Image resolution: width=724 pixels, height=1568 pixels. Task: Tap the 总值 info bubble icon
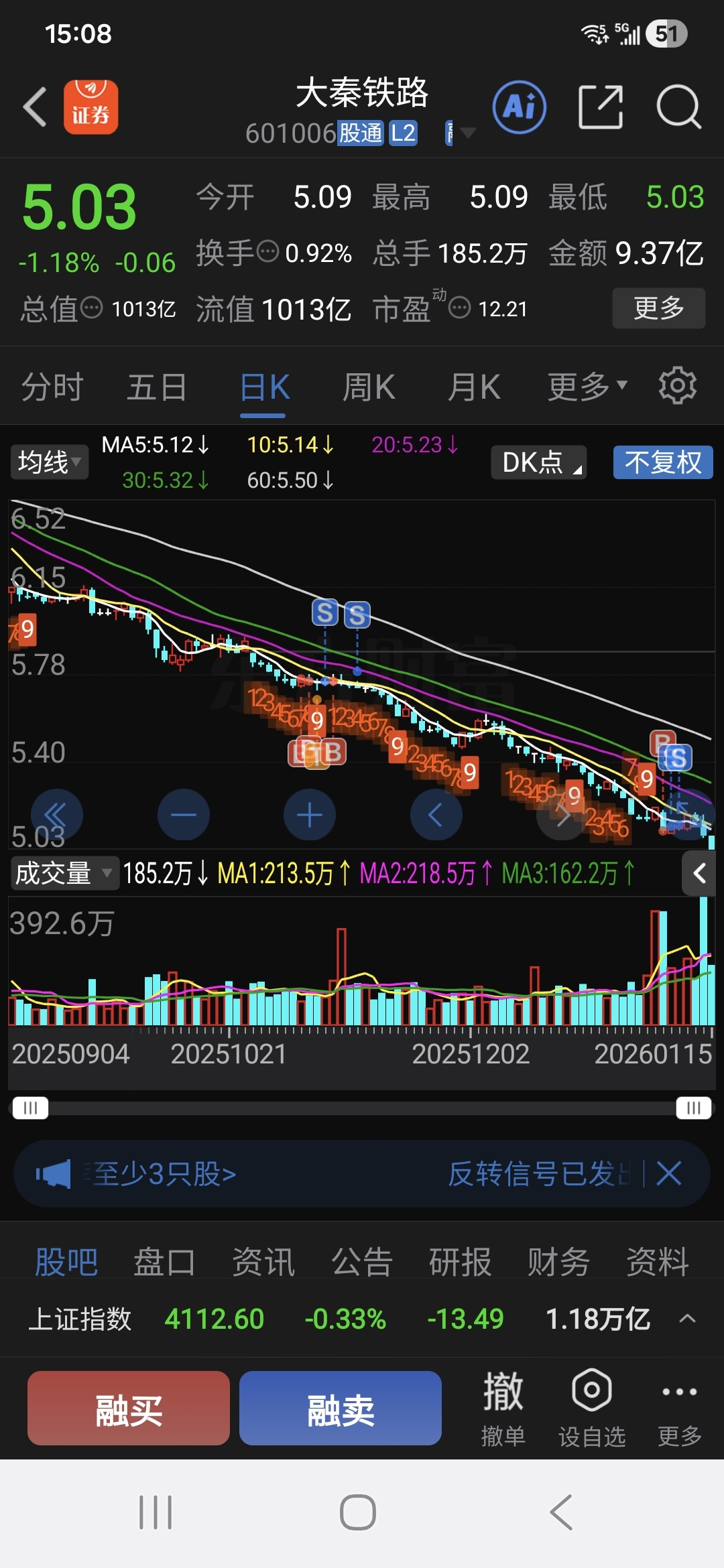tap(92, 308)
